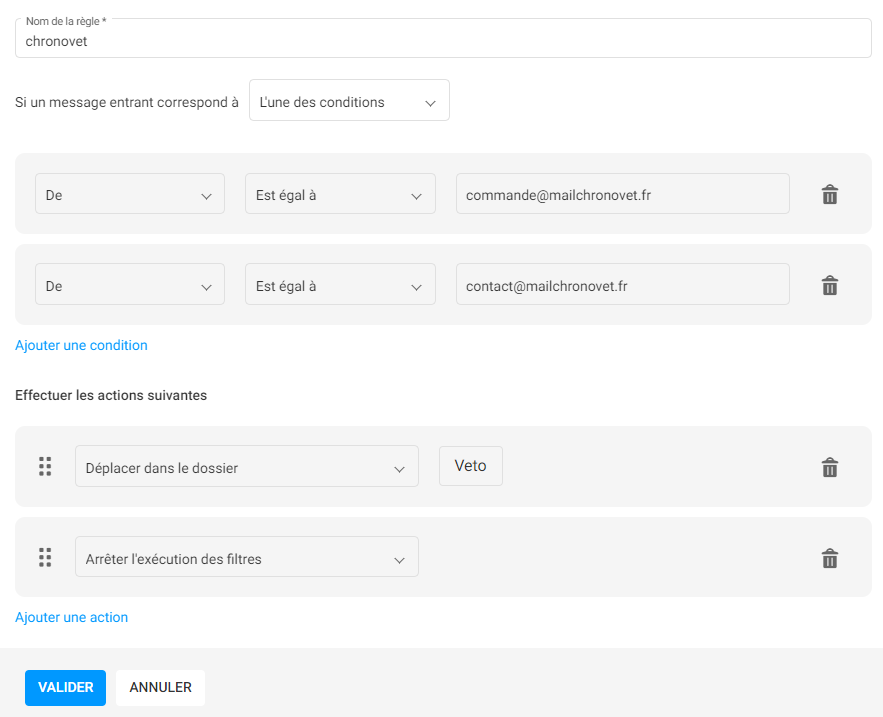Cancel editing with ANNULER button
883x717 pixels.
tap(160, 688)
